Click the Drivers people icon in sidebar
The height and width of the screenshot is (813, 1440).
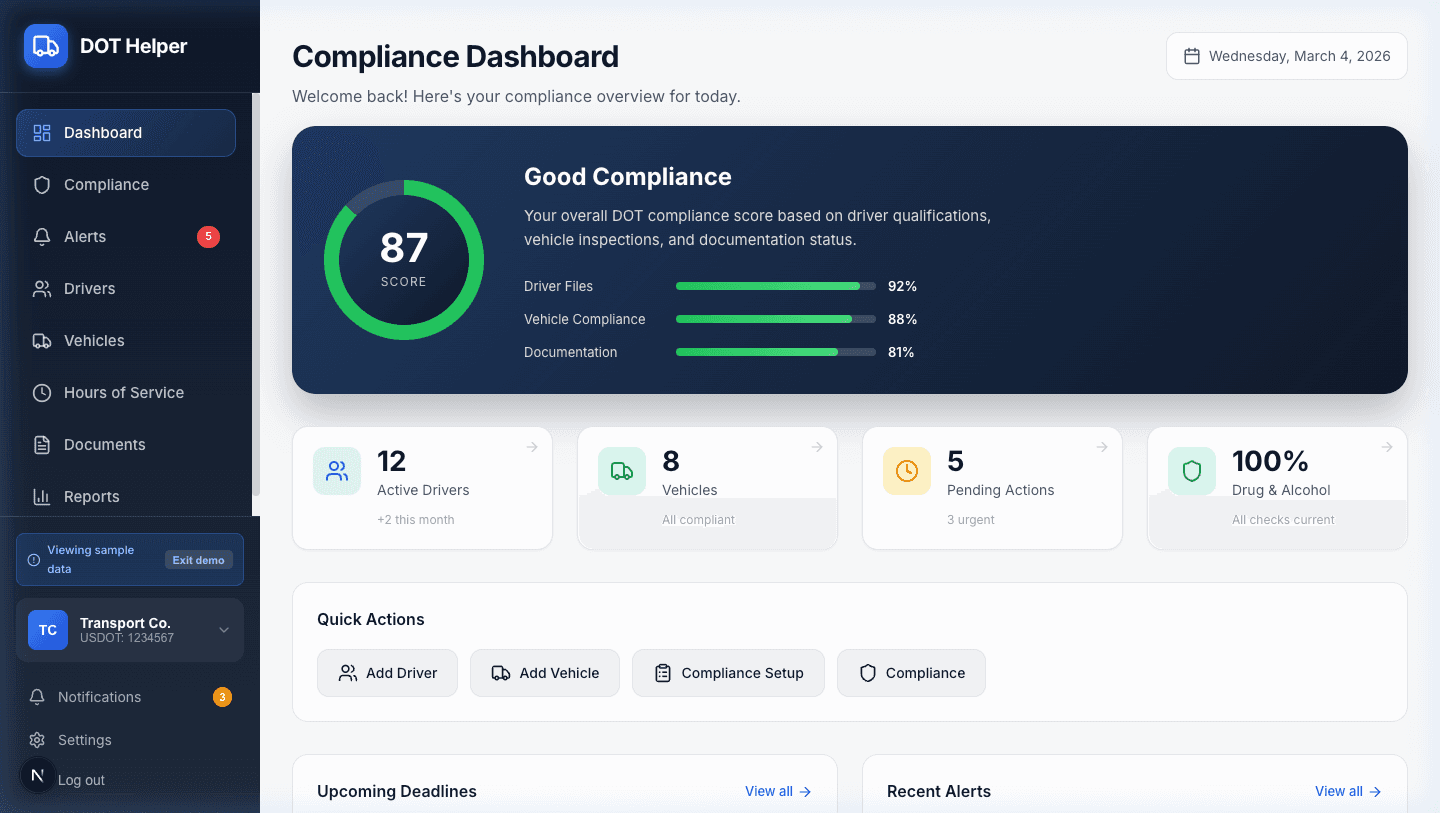tap(41, 288)
